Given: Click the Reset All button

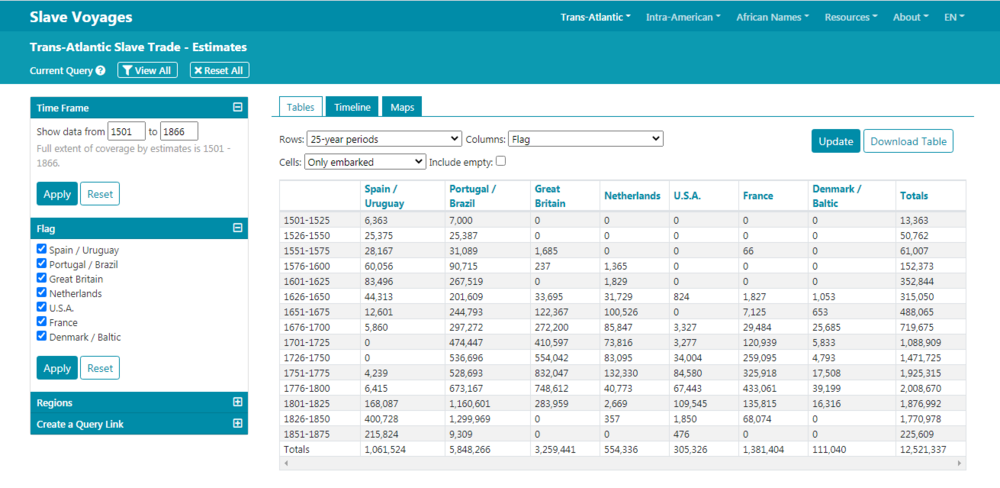Looking at the screenshot, I should click(x=219, y=70).
